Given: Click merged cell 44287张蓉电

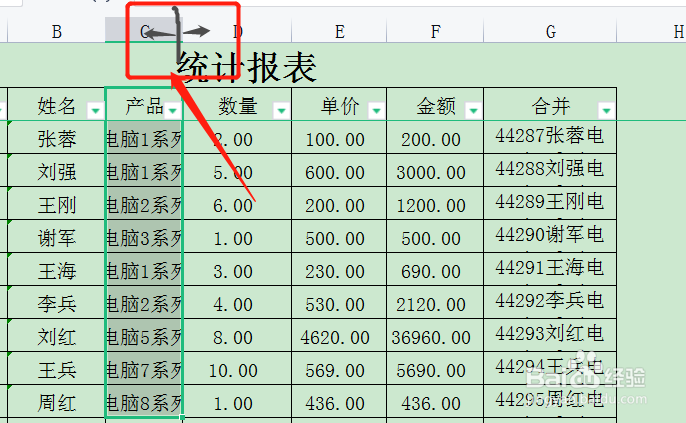Looking at the screenshot, I should pos(550,137).
